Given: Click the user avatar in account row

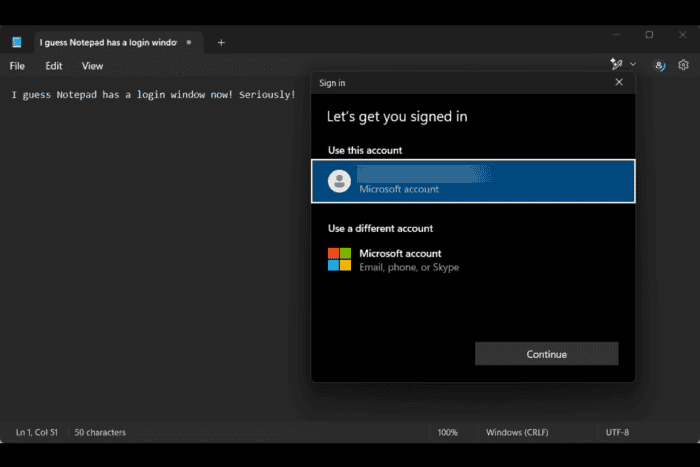Looking at the screenshot, I should pos(339,181).
